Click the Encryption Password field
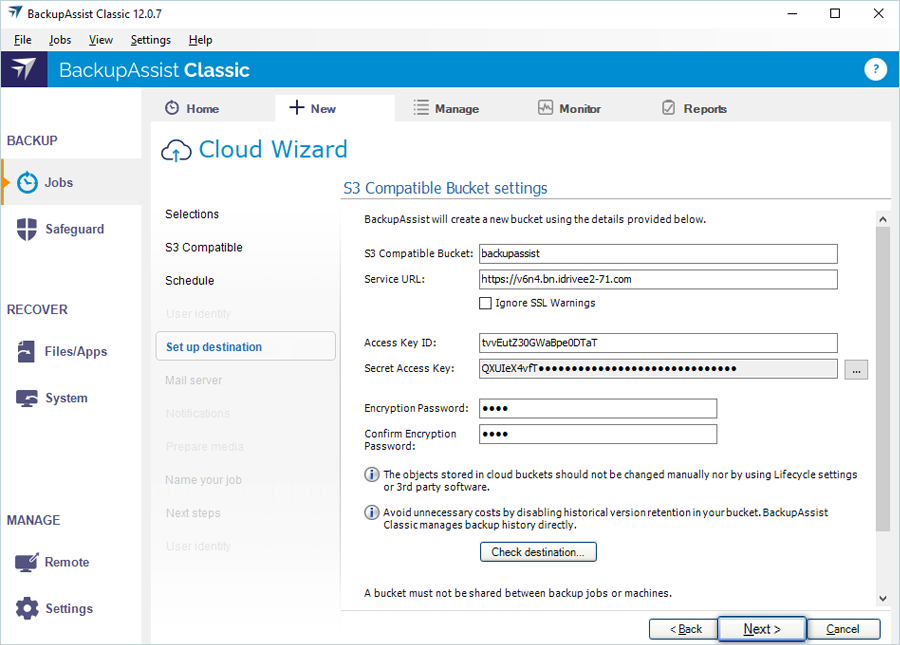This screenshot has width=900, height=645. 598,409
